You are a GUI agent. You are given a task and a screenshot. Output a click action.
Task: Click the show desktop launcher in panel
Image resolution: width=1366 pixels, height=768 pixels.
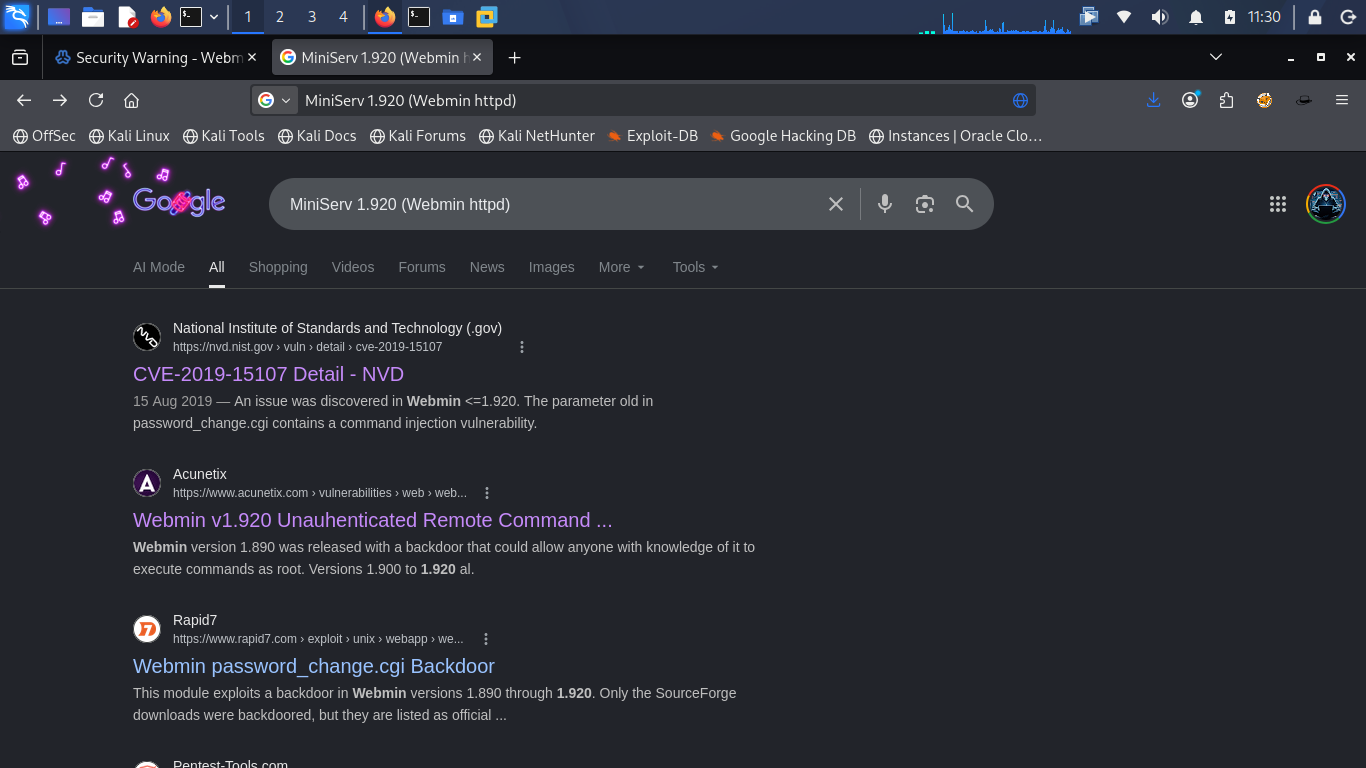(59, 16)
